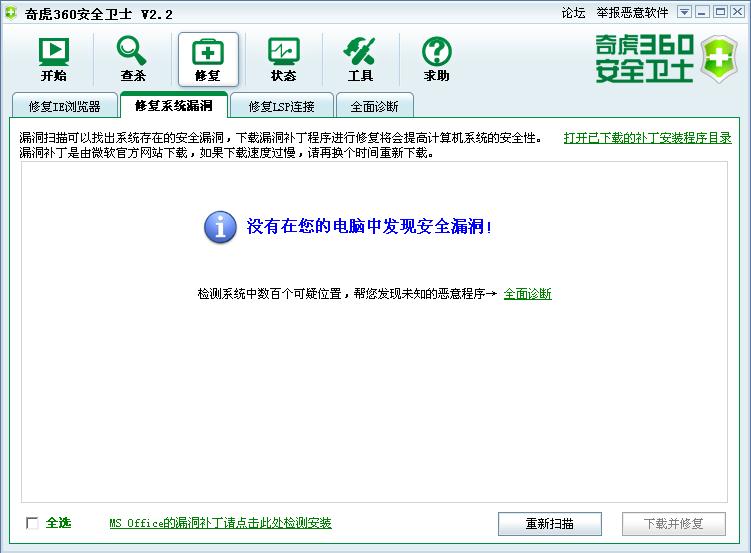This screenshot has width=751, height=553.
Task: Open the 论坛 forum link
Action: point(573,13)
